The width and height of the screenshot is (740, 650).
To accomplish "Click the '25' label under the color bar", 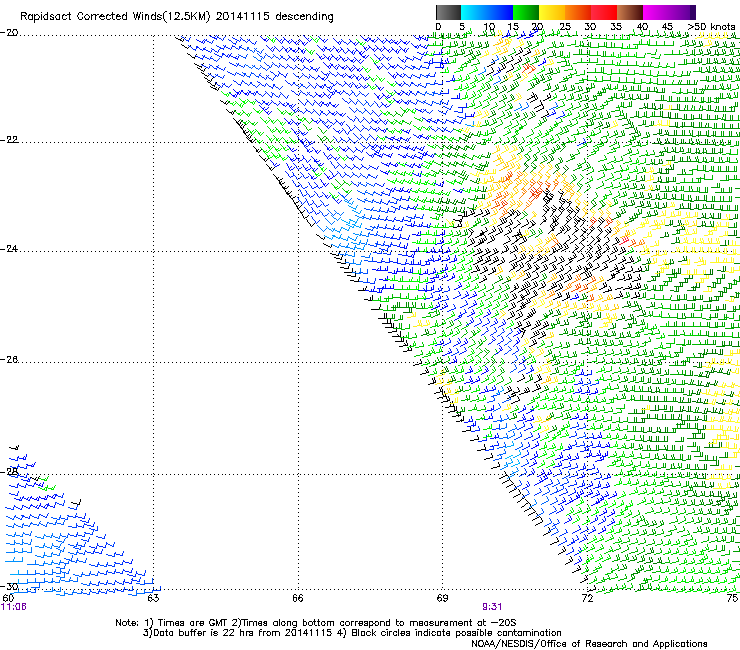I will point(564,27).
